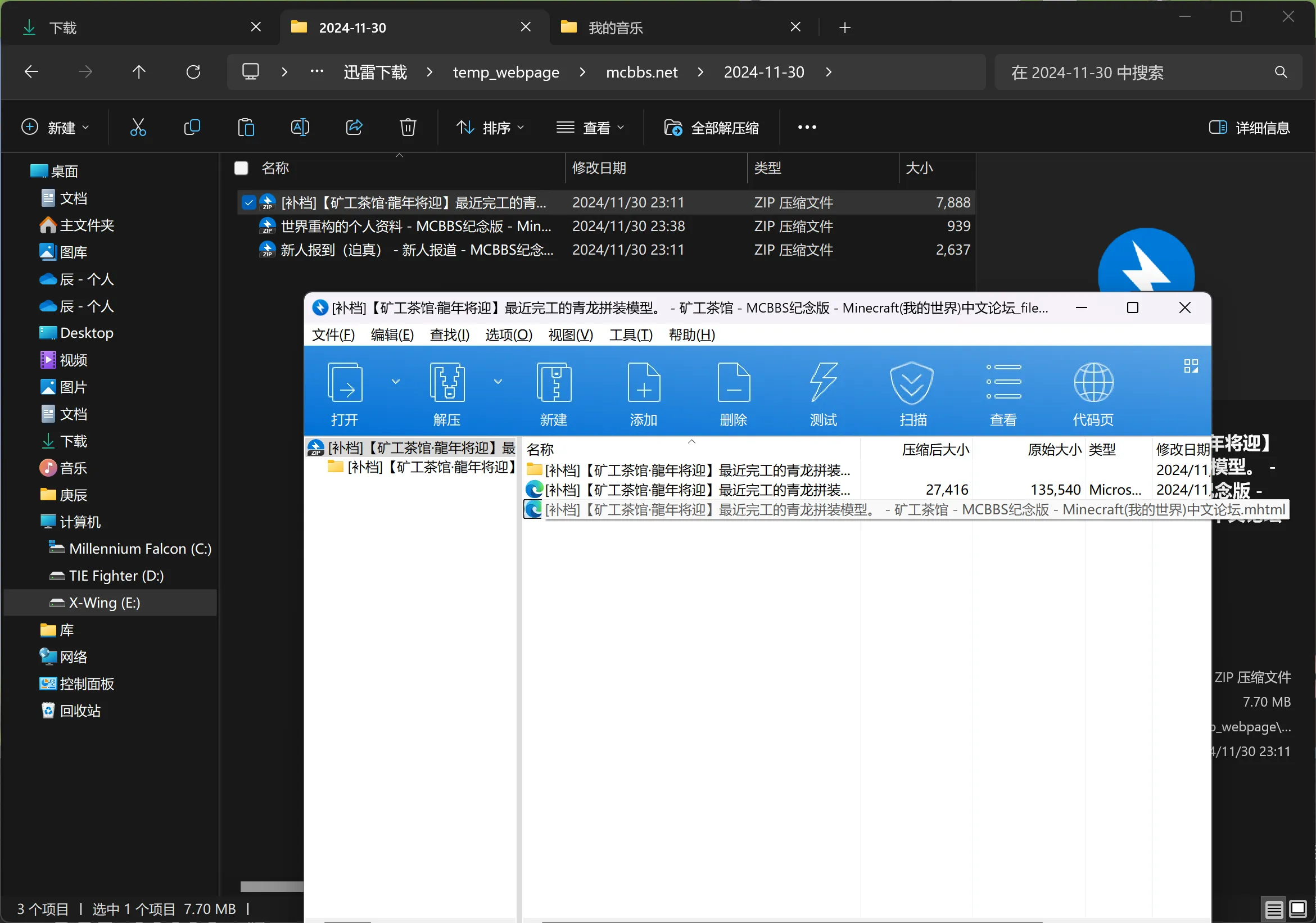This screenshot has height=923, width=1316.
Task: Click the Rename icon in Explorer toolbar
Action: (300, 126)
